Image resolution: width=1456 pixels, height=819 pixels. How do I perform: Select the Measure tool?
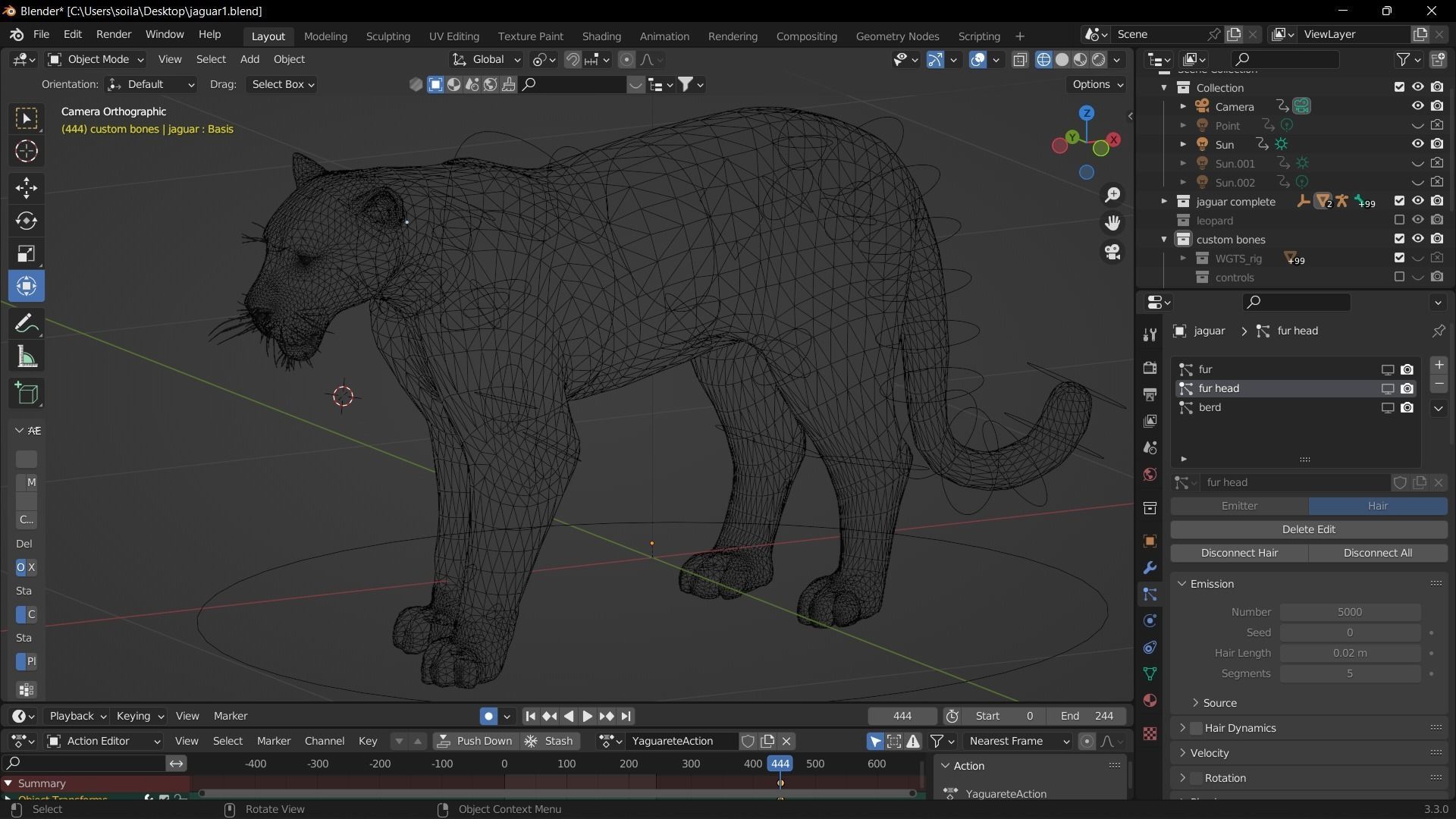pos(27,357)
